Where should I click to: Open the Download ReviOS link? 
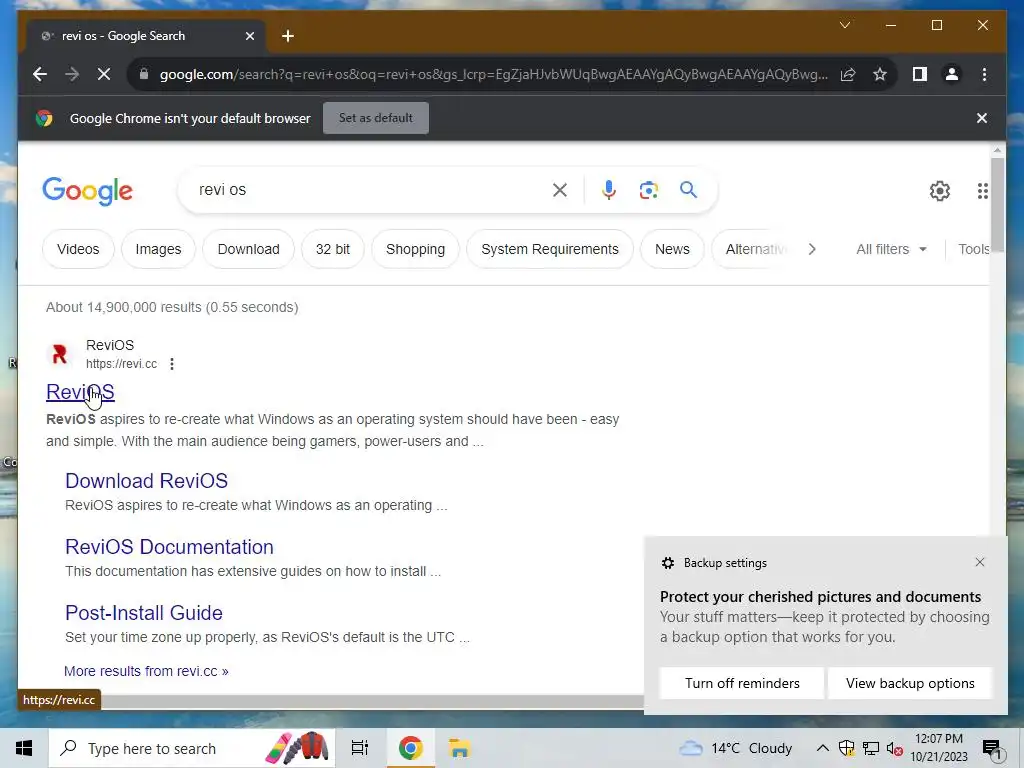(x=146, y=481)
